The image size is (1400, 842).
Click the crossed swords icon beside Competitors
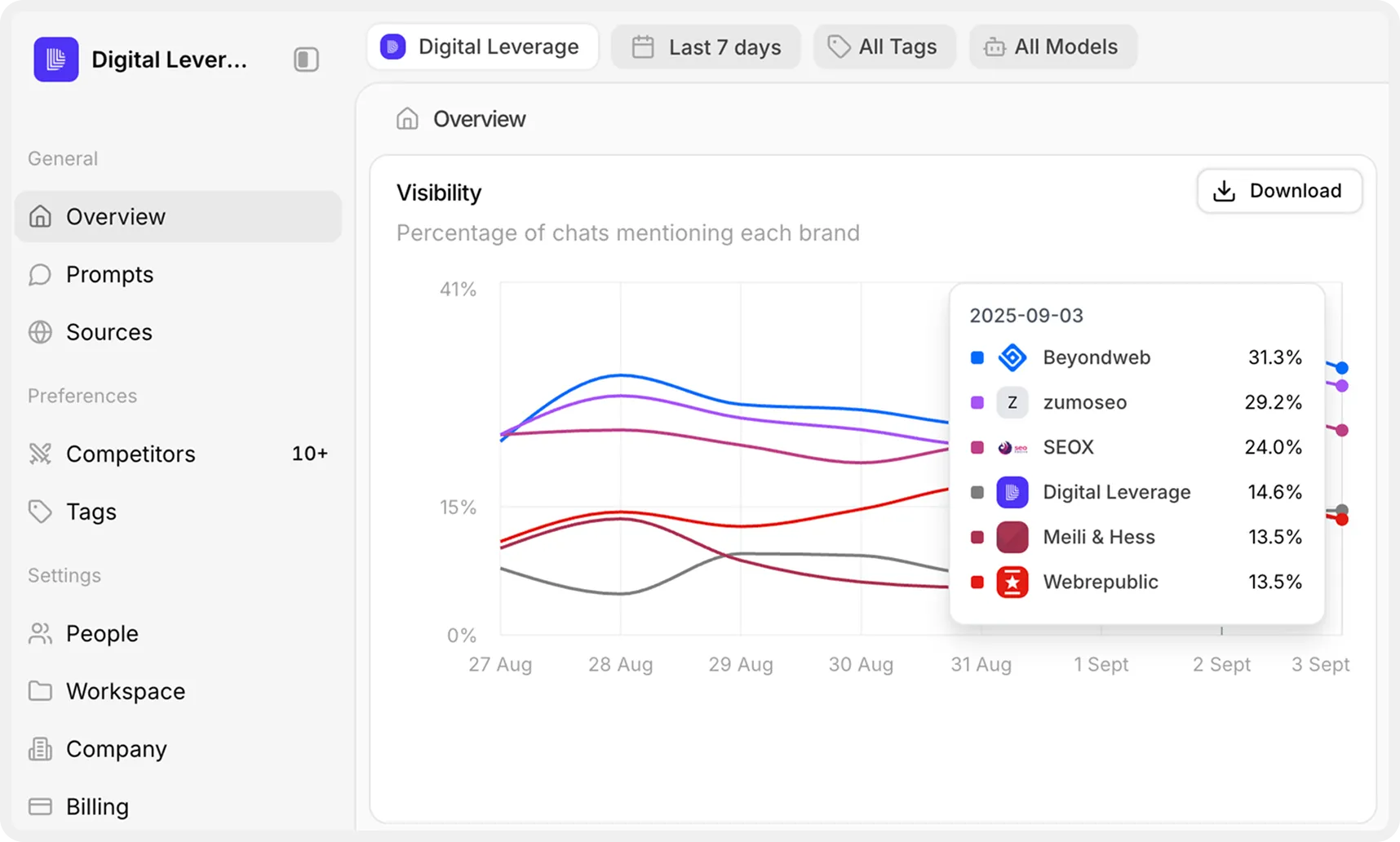[x=40, y=454]
